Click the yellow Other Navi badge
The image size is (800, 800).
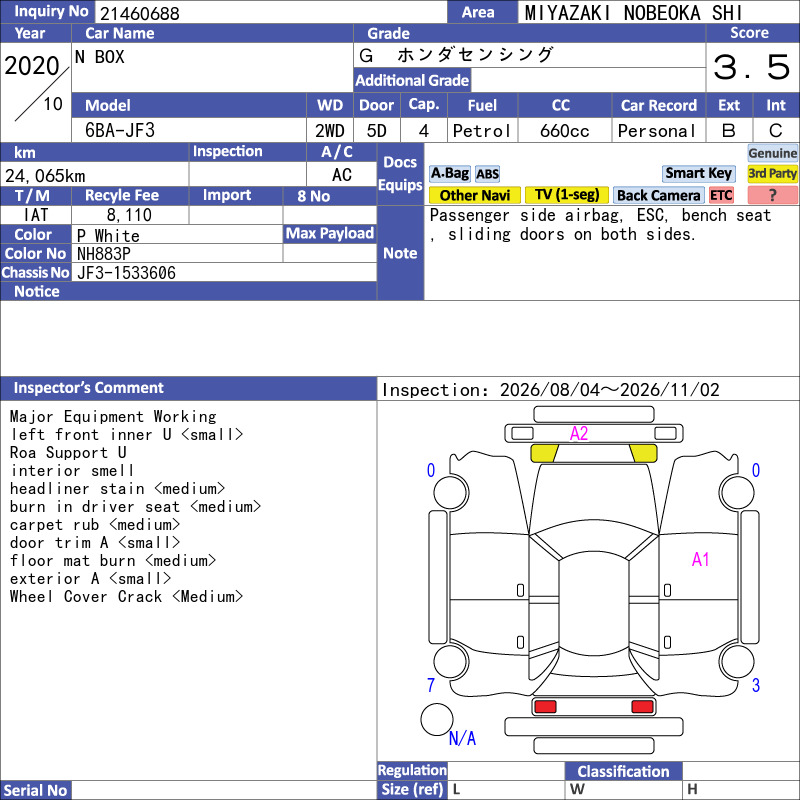474,195
